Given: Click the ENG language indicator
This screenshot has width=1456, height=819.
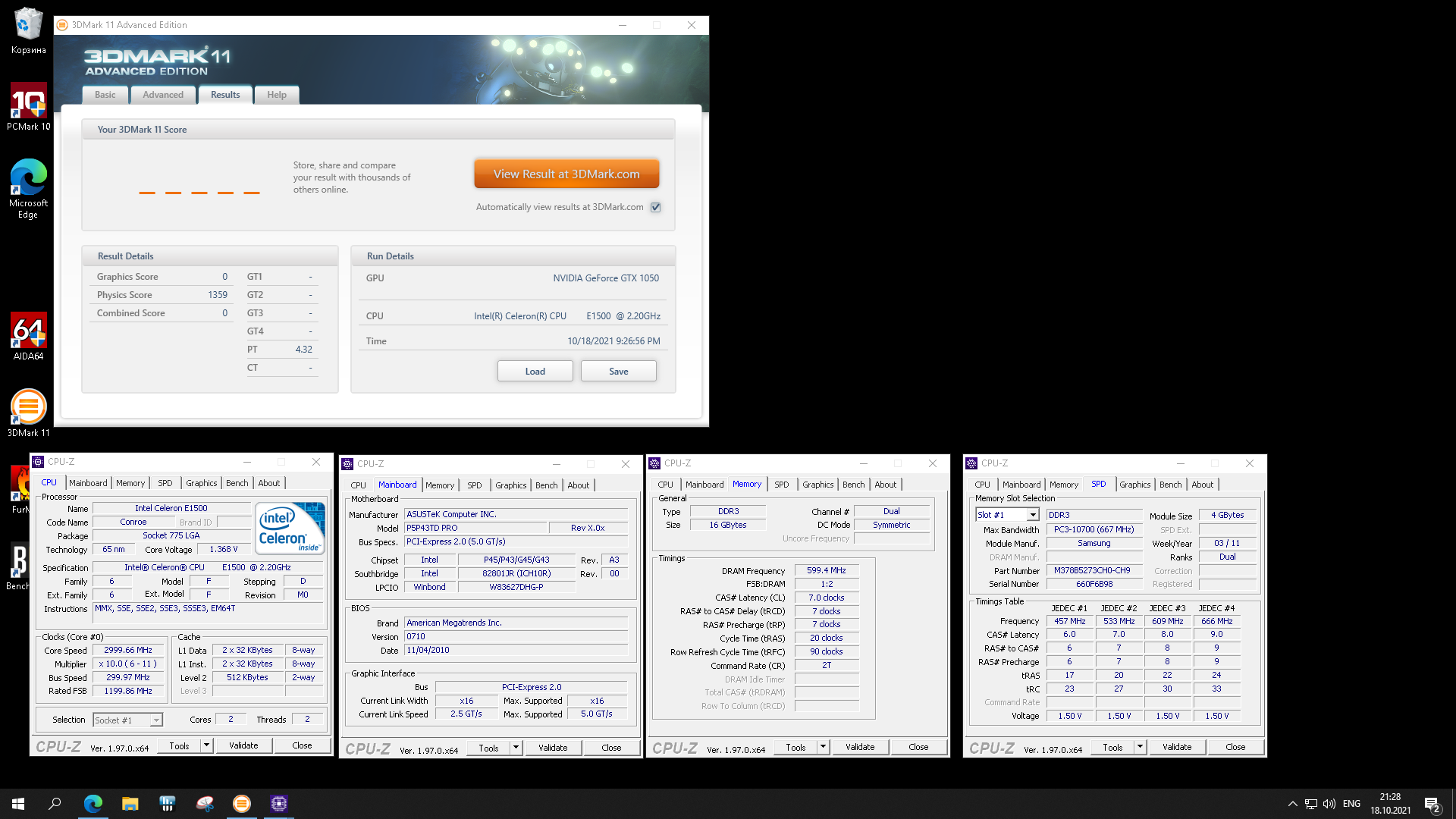Looking at the screenshot, I should [1351, 804].
